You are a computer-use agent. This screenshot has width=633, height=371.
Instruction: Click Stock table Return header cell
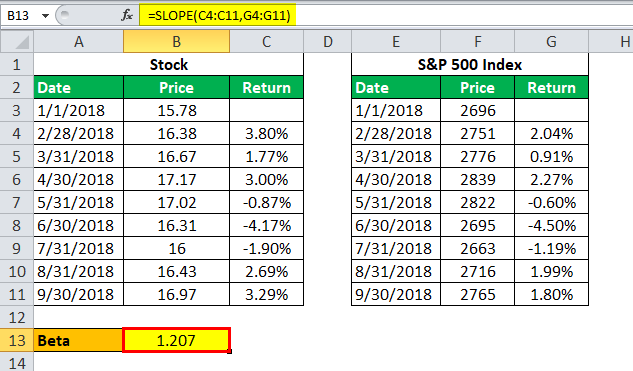click(266, 87)
